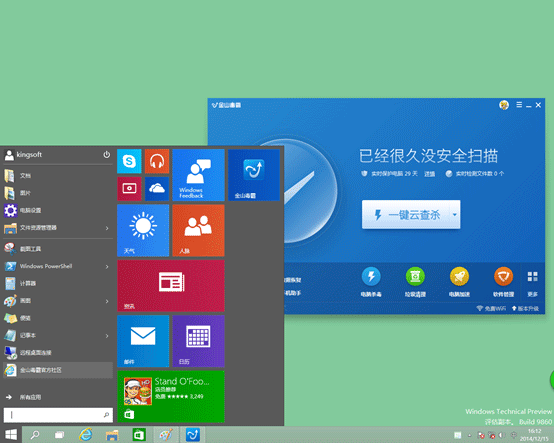The height and width of the screenshot is (443, 554).
Task: Switch to Paint on the taskbar
Action: click(x=166, y=435)
